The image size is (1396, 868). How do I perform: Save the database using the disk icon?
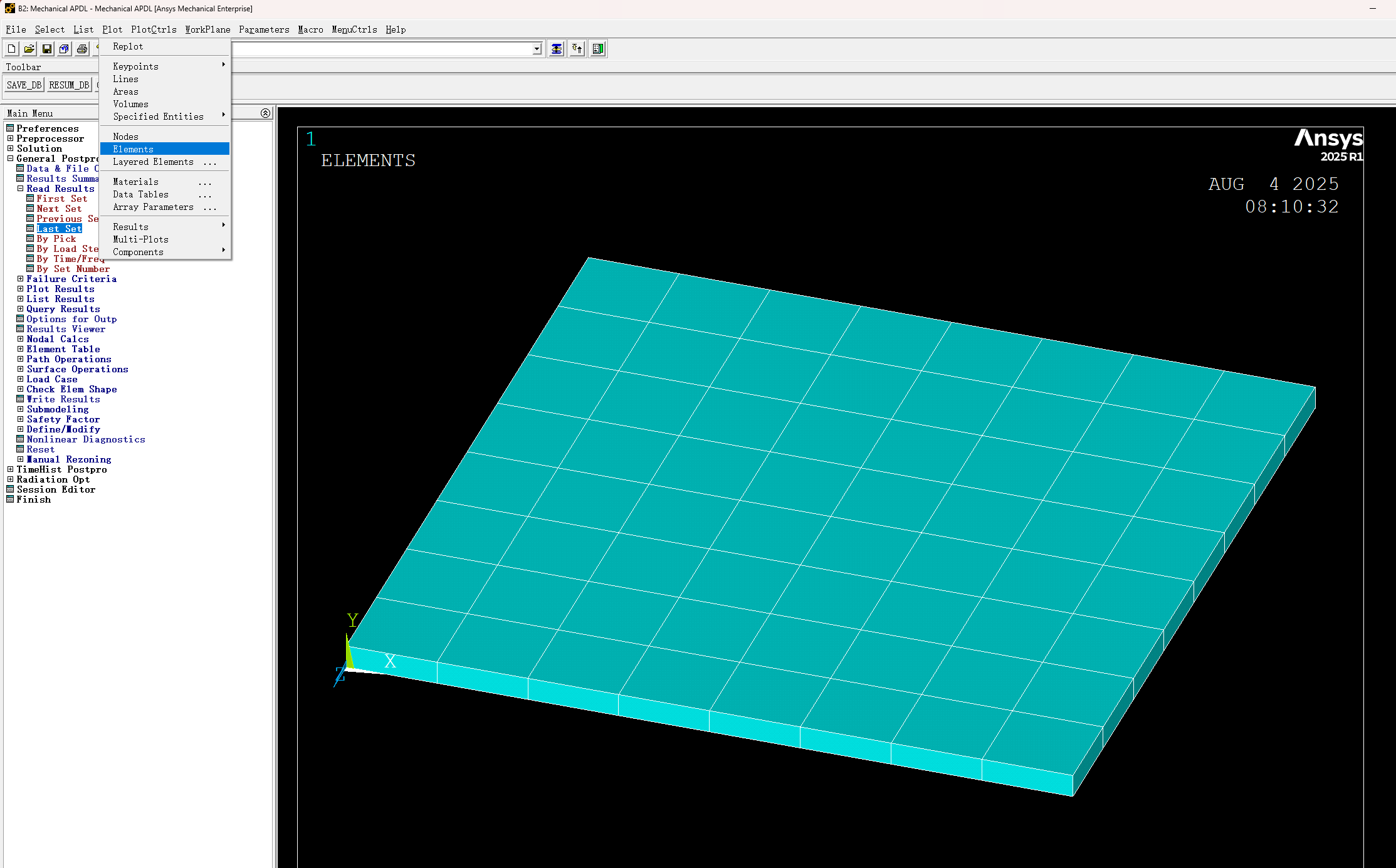tap(46, 48)
